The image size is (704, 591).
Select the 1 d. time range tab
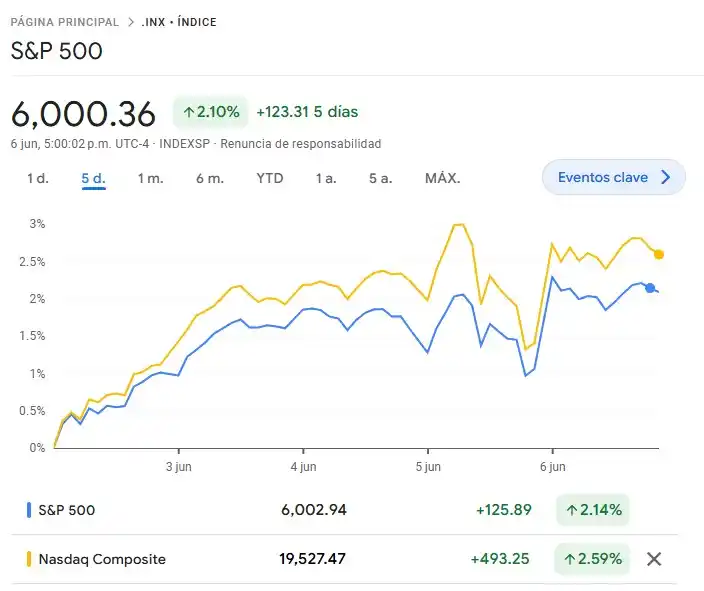click(38, 178)
